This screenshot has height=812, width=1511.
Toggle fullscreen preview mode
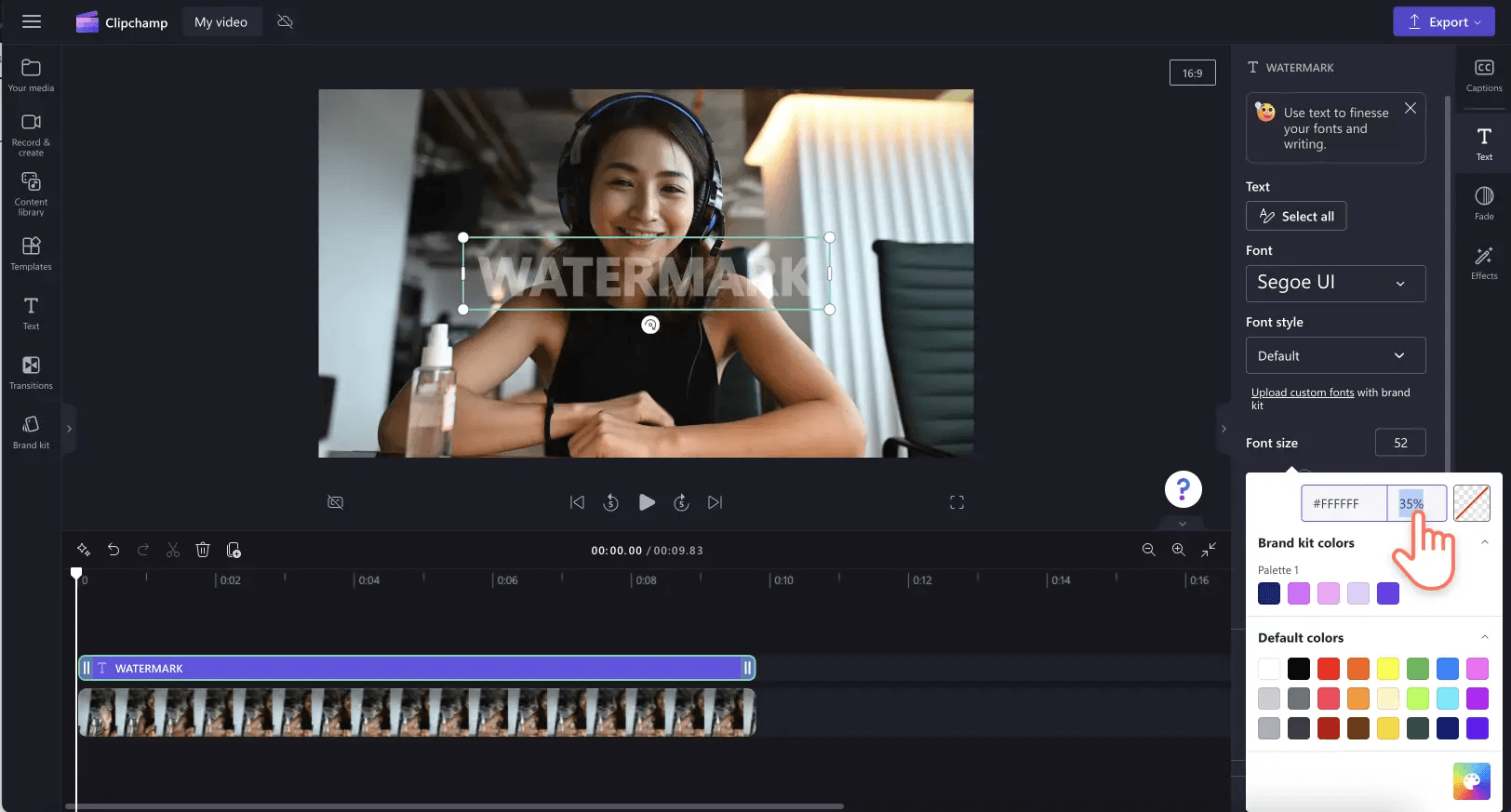[x=956, y=502]
